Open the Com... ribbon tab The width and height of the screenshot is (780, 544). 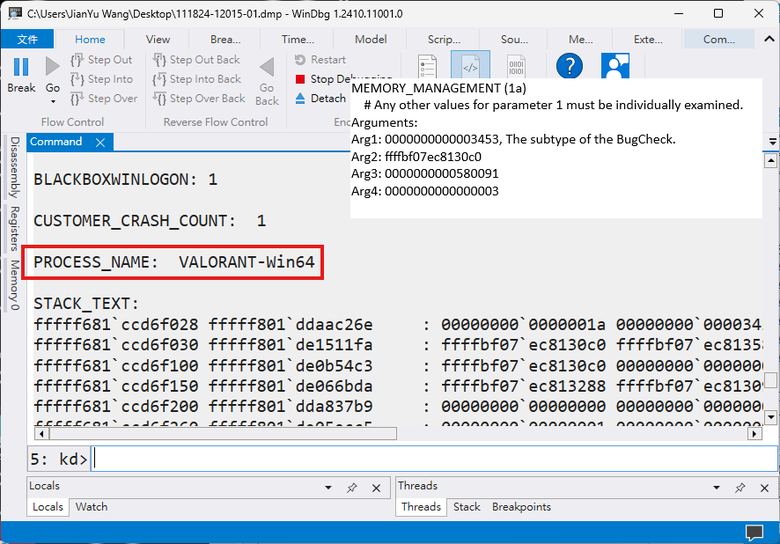[719, 39]
